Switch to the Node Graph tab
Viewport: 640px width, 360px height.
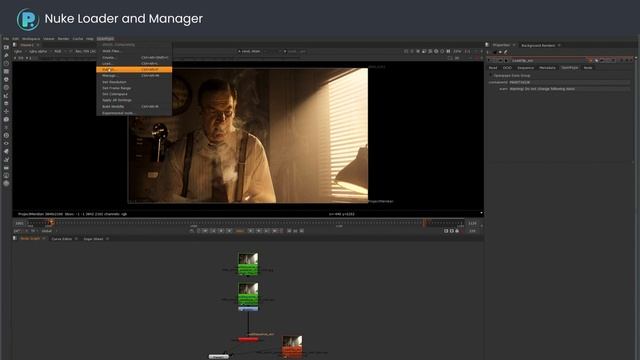point(30,239)
